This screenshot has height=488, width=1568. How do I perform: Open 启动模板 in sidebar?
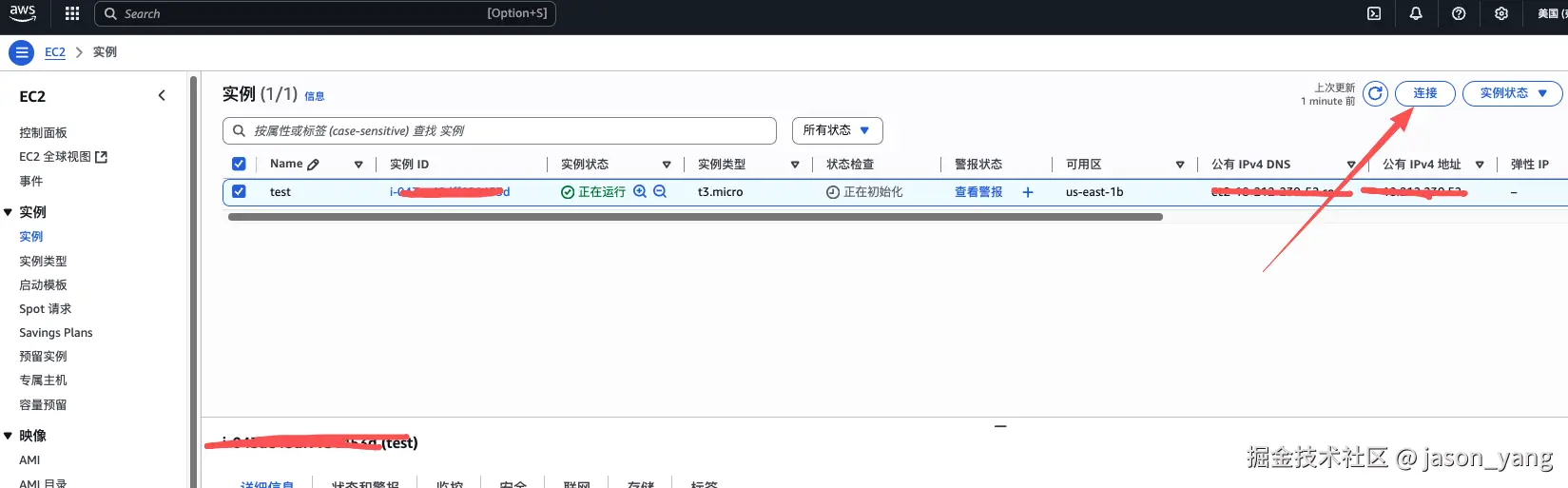(x=43, y=284)
